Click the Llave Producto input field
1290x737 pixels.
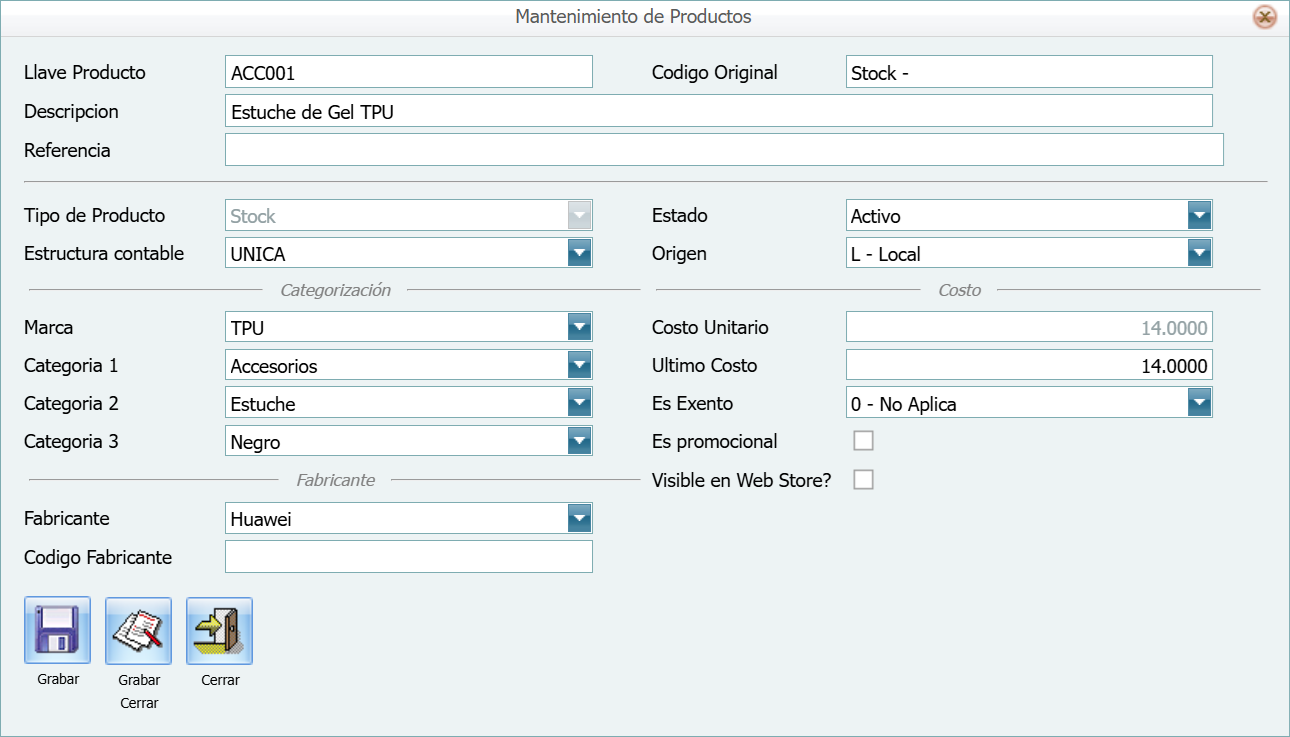point(408,73)
